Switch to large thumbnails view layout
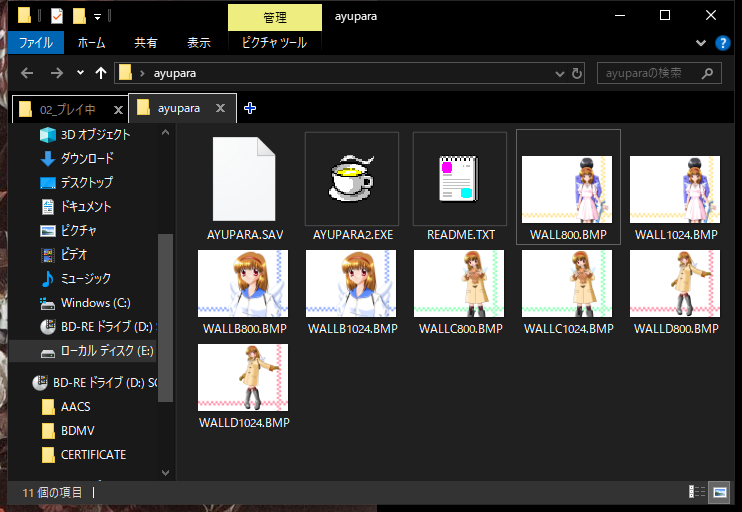742x512 pixels. pos(719,492)
